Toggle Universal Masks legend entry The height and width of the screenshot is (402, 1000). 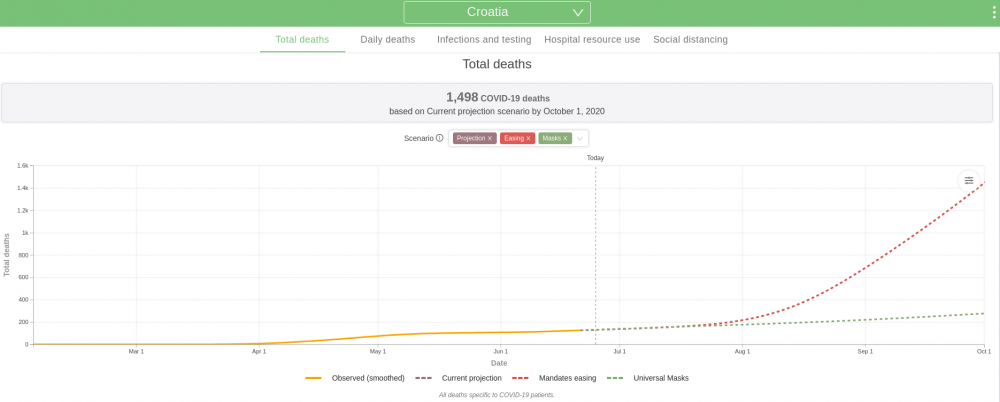pyautogui.click(x=647, y=378)
